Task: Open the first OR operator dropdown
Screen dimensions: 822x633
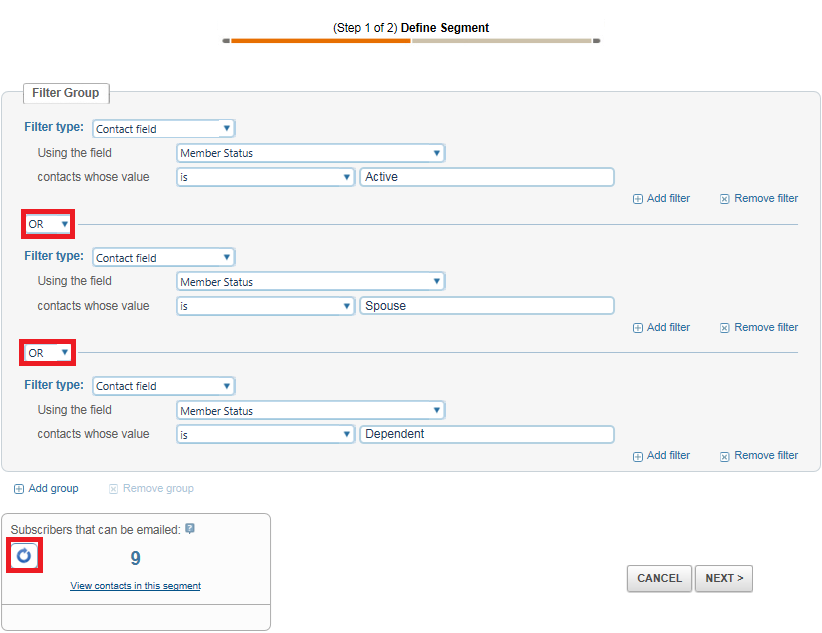Action: (x=49, y=224)
